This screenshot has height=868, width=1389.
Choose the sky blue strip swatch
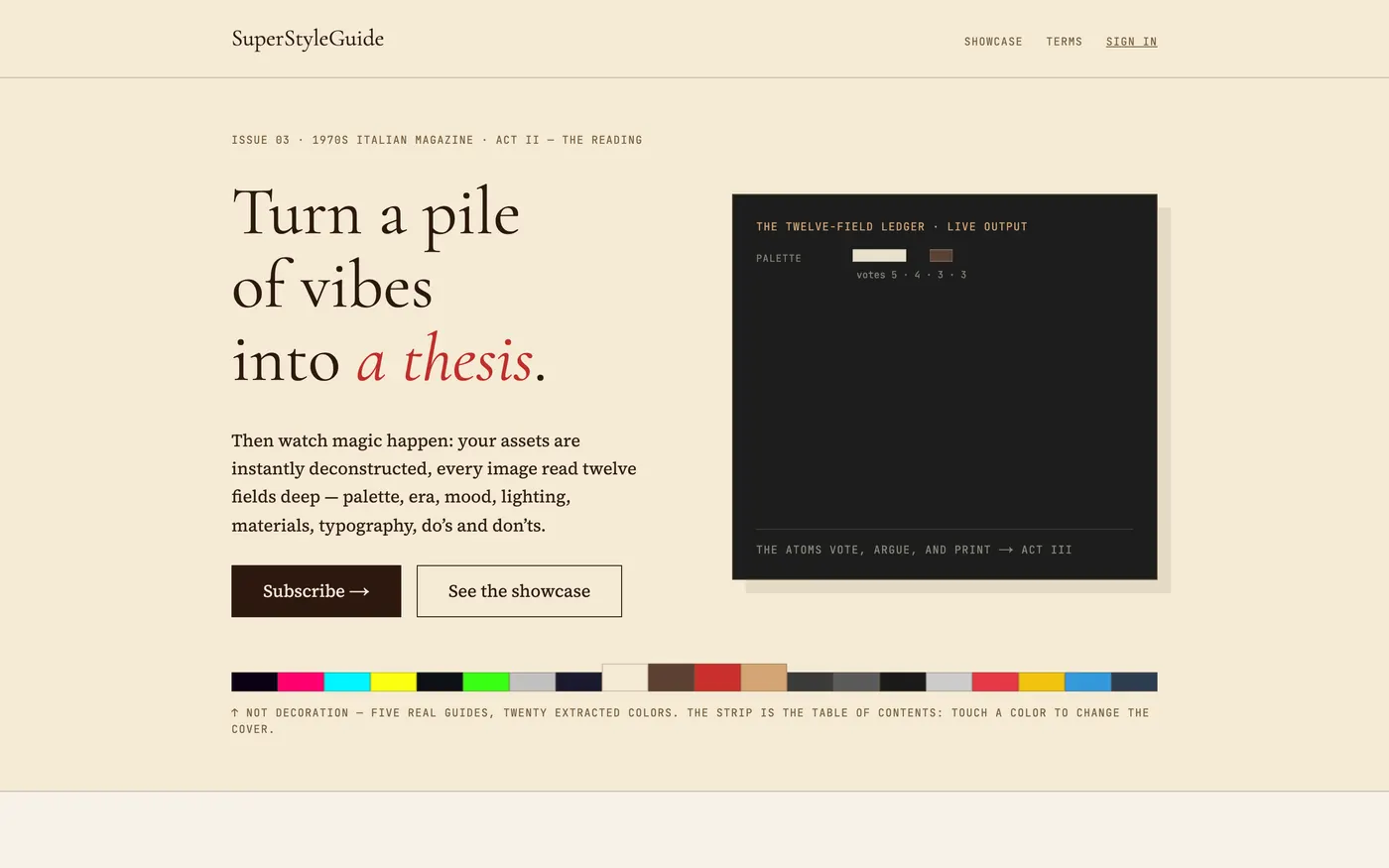(1087, 682)
